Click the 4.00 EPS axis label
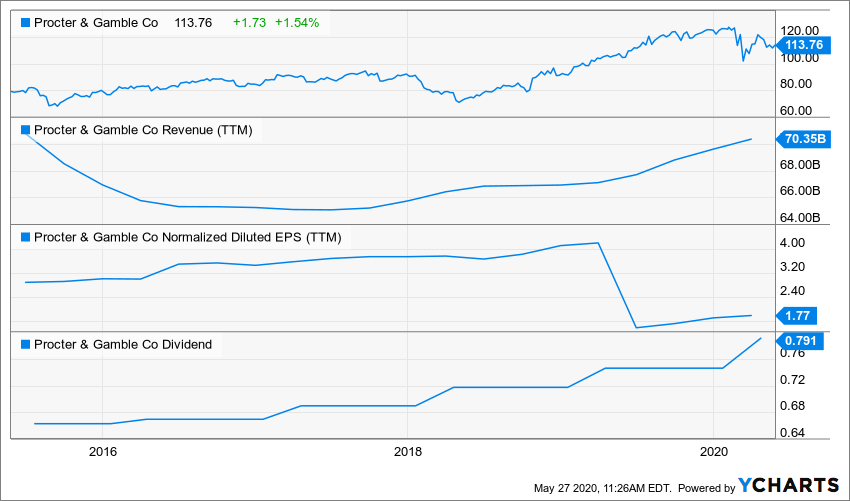Viewport: 850px width, 501px height. [x=794, y=243]
